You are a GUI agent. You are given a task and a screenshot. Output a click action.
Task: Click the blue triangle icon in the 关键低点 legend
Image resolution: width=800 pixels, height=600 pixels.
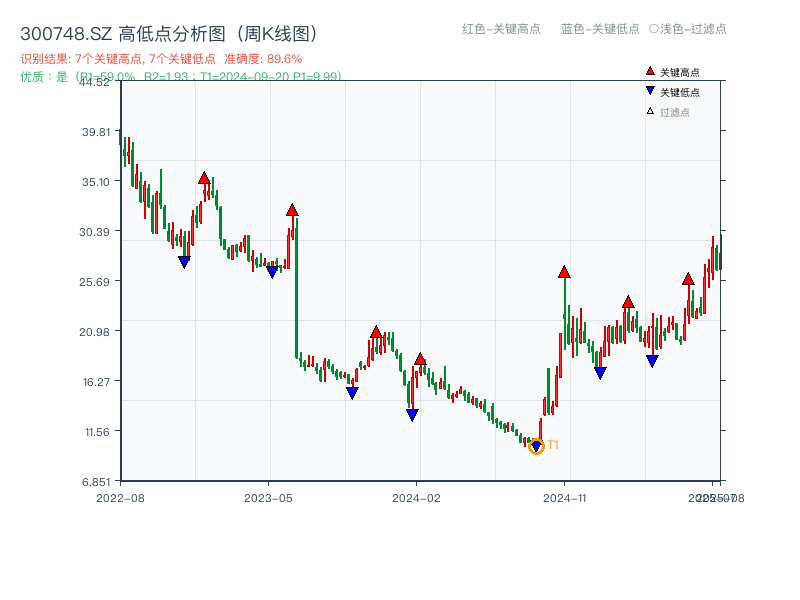click(650, 91)
